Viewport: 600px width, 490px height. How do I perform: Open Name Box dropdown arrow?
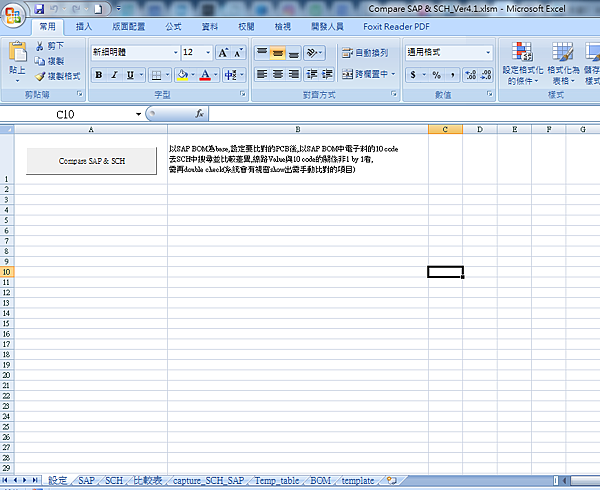138,114
